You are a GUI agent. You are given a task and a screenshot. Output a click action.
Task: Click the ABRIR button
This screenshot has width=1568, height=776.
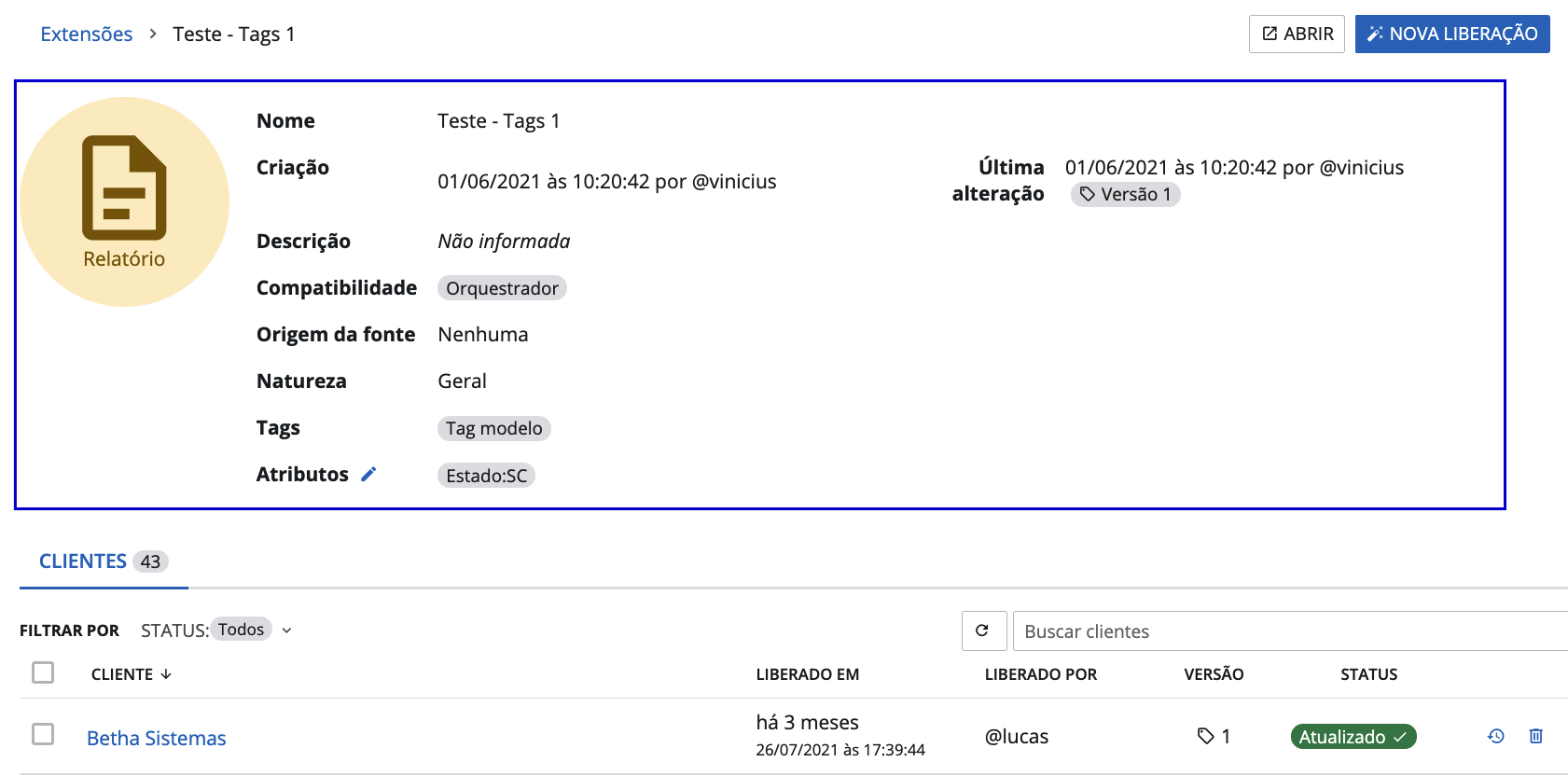pos(1297,34)
